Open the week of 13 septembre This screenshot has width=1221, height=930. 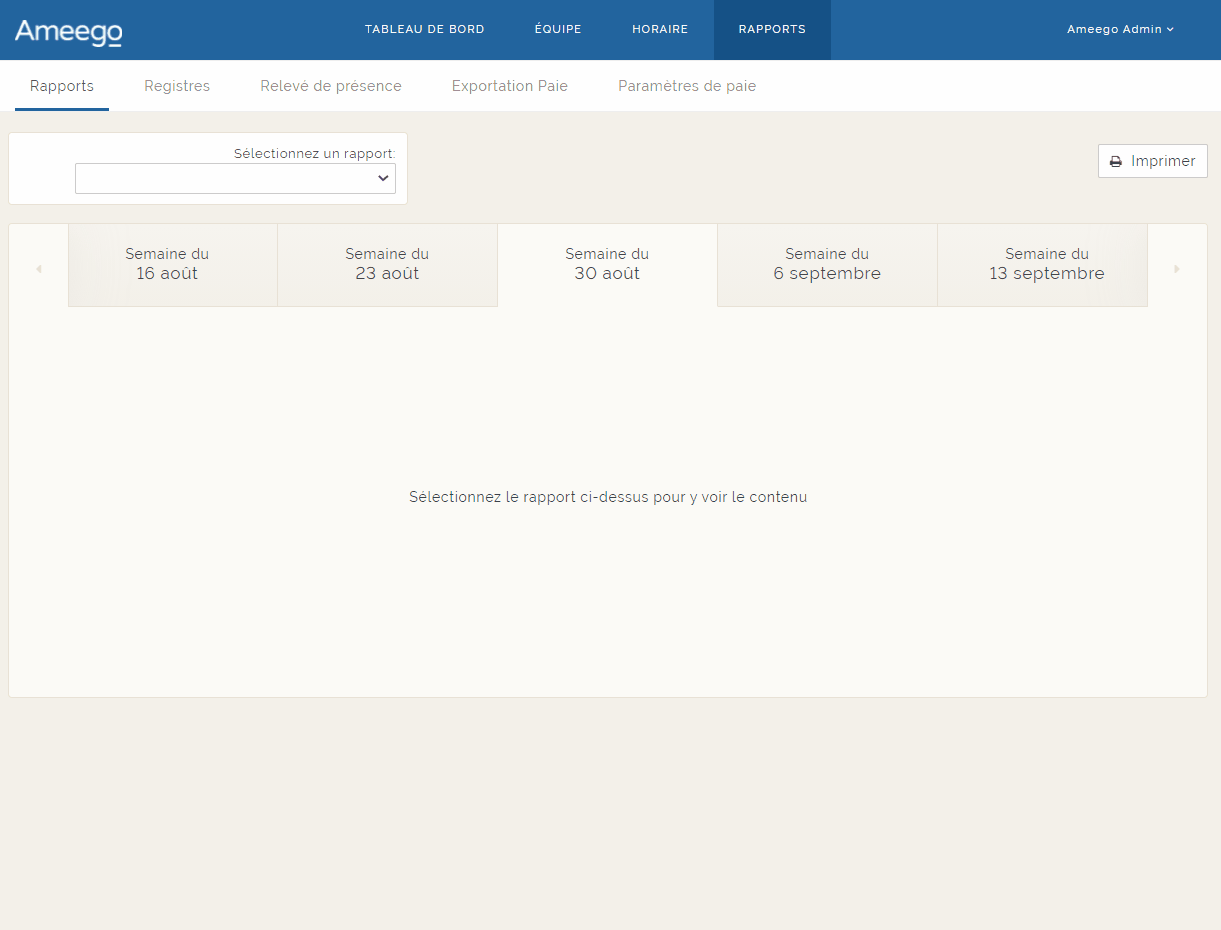point(1047,264)
